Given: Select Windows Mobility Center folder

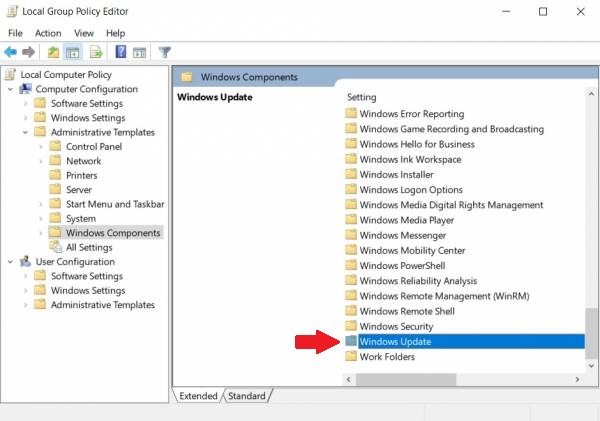Looking at the screenshot, I should coord(412,250).
